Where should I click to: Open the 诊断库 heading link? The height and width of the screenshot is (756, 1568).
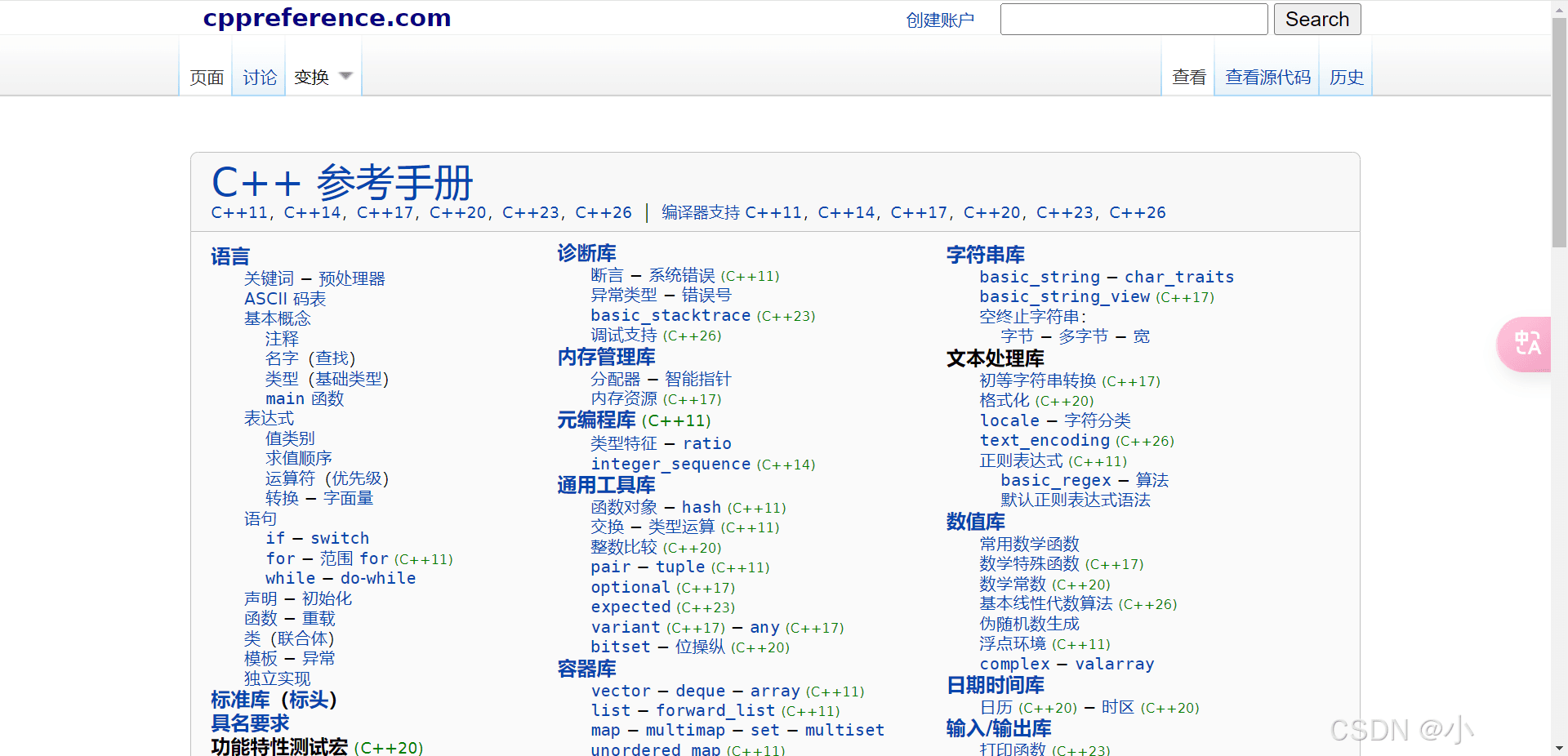coord(586,253)
